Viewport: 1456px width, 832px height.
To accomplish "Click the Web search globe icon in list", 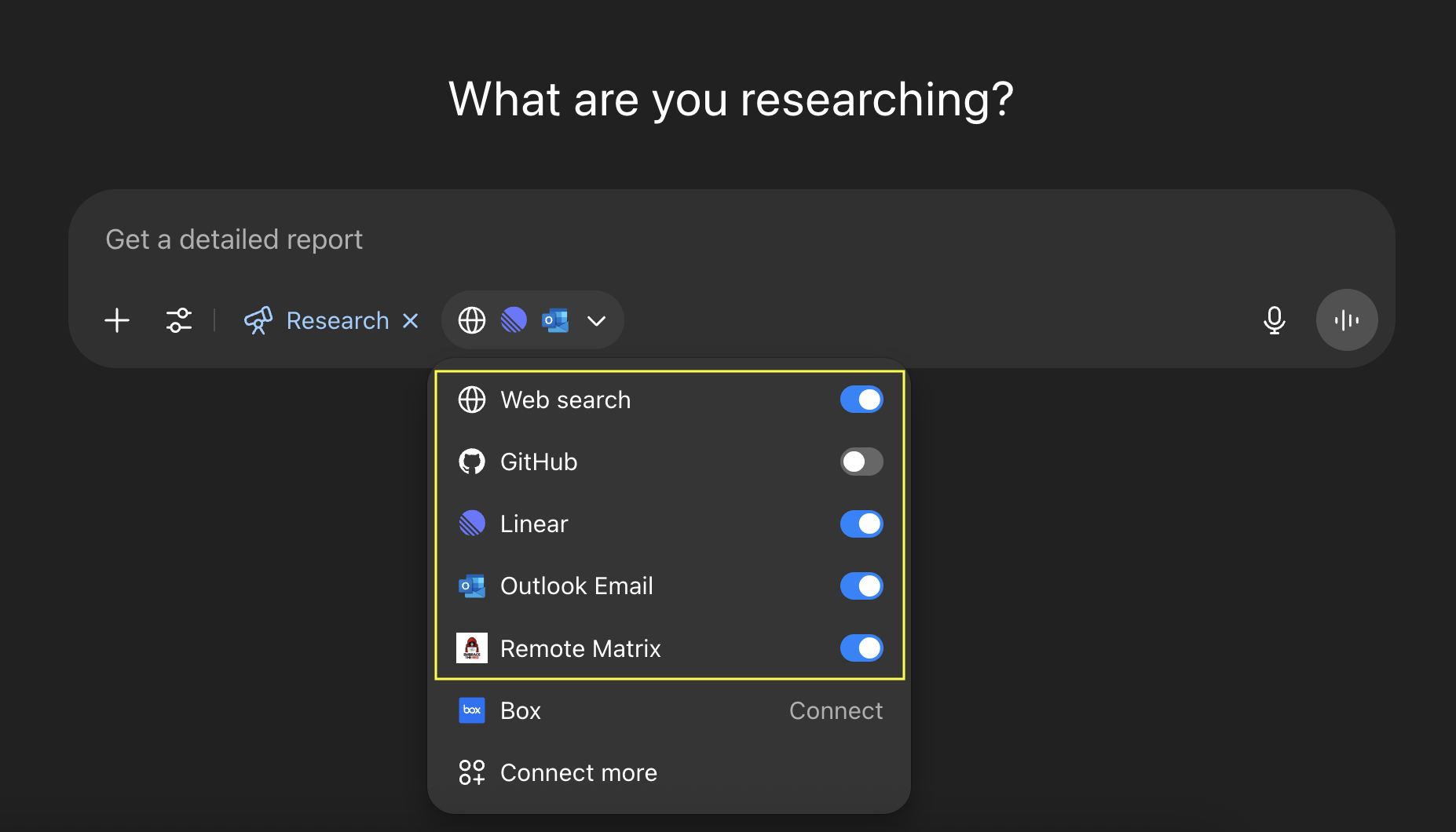I will pos(472,400).
